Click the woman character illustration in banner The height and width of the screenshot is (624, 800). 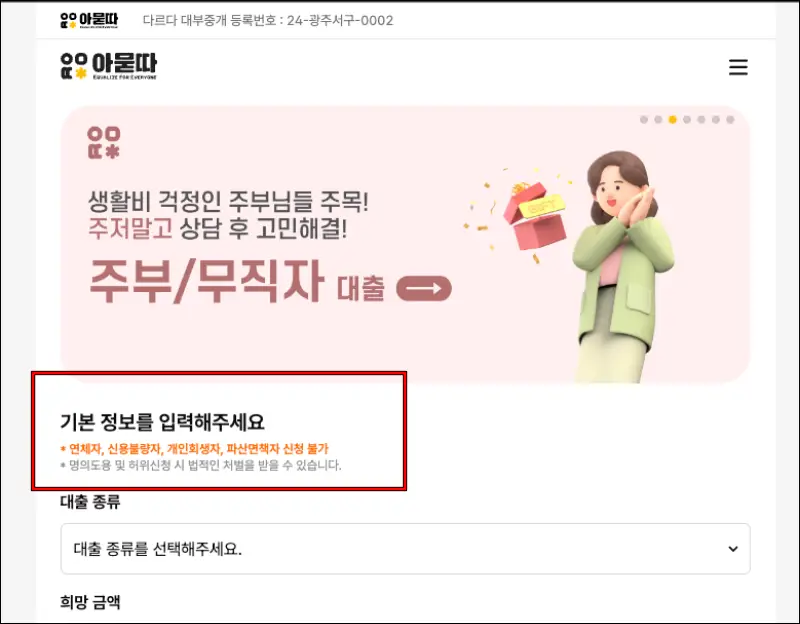click(x=623, y=266)
